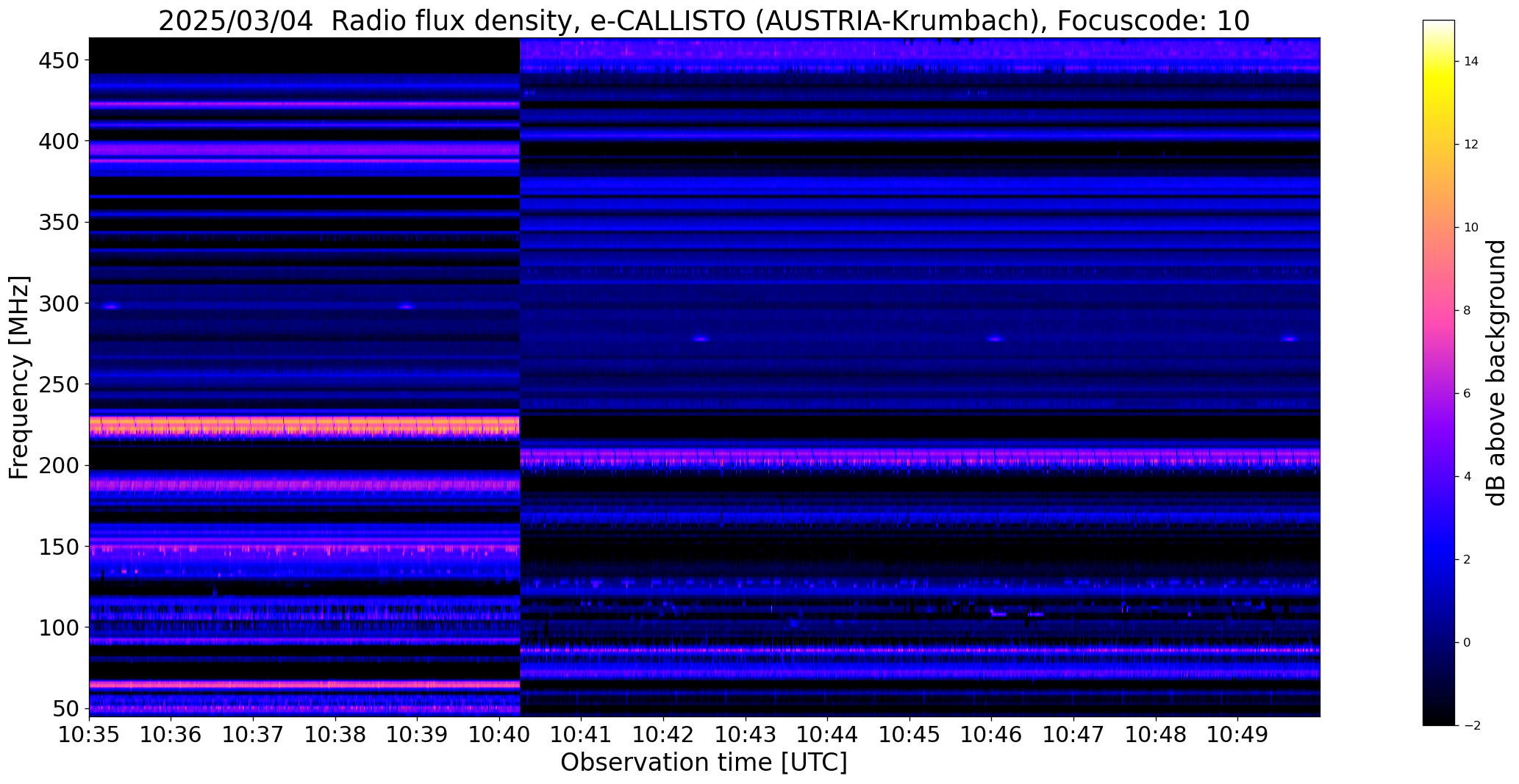
Task: Click the 400 frequency tick label
Action: click(60, 141)
